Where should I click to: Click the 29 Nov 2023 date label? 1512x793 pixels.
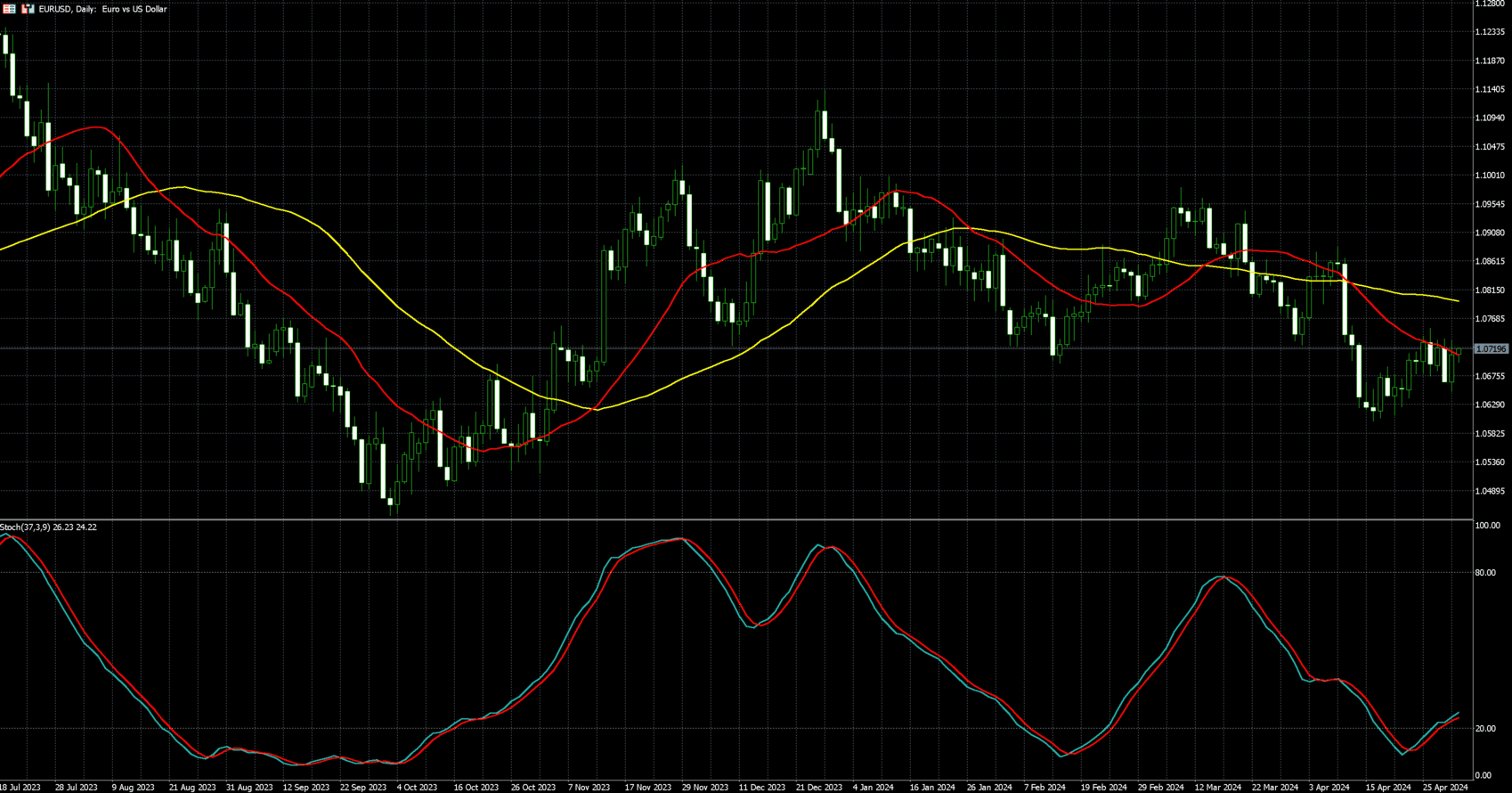coord(705,788)
